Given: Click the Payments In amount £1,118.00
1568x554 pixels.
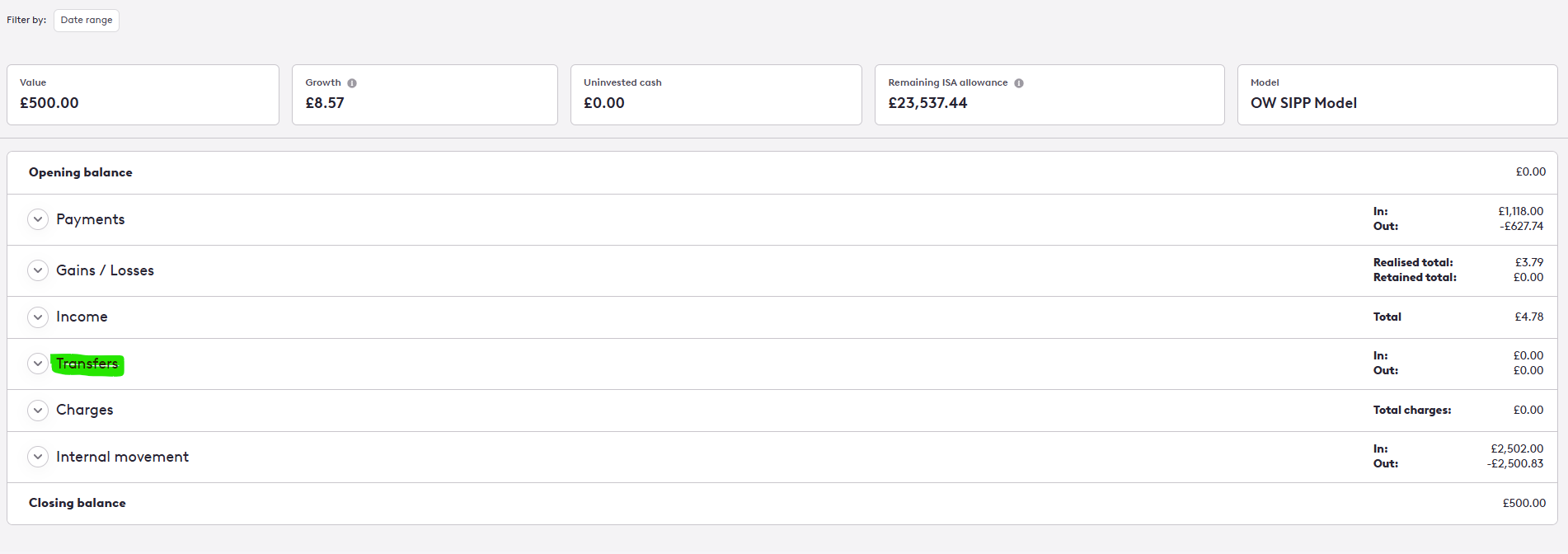Looking at the screenshot, I should pyautogui.click(x=1520, y=212).
